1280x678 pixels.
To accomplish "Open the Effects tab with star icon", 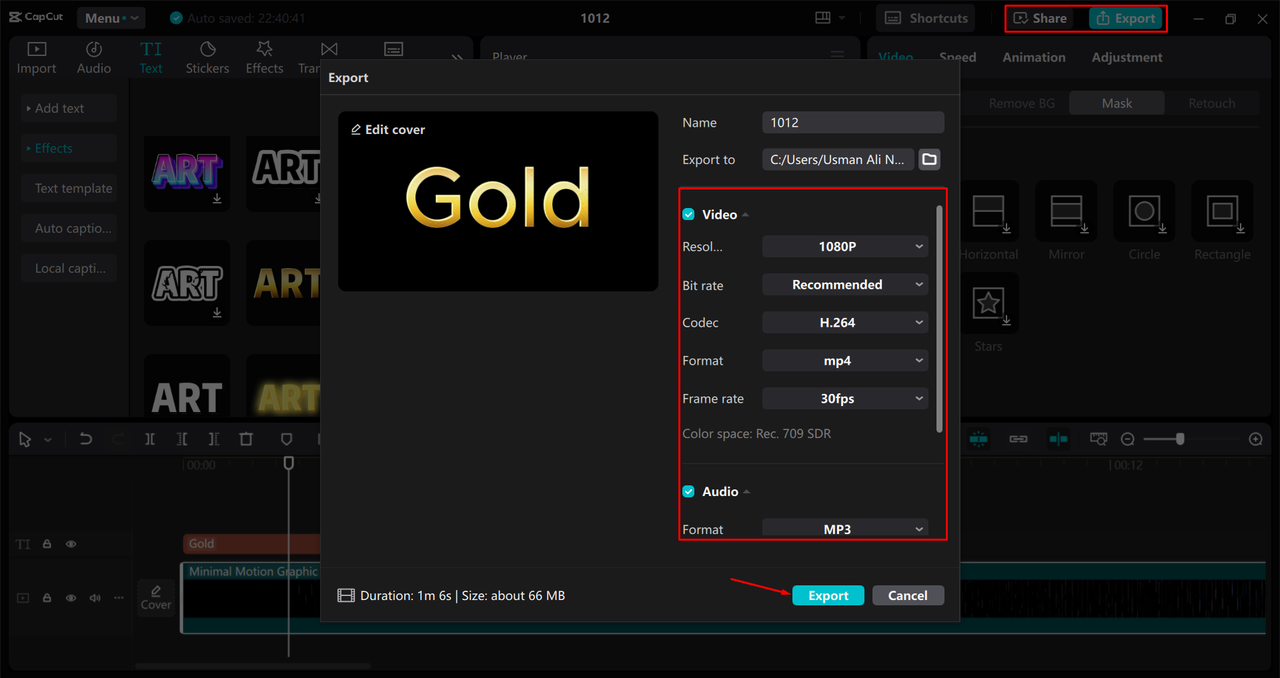I will [x=264, y=58].
